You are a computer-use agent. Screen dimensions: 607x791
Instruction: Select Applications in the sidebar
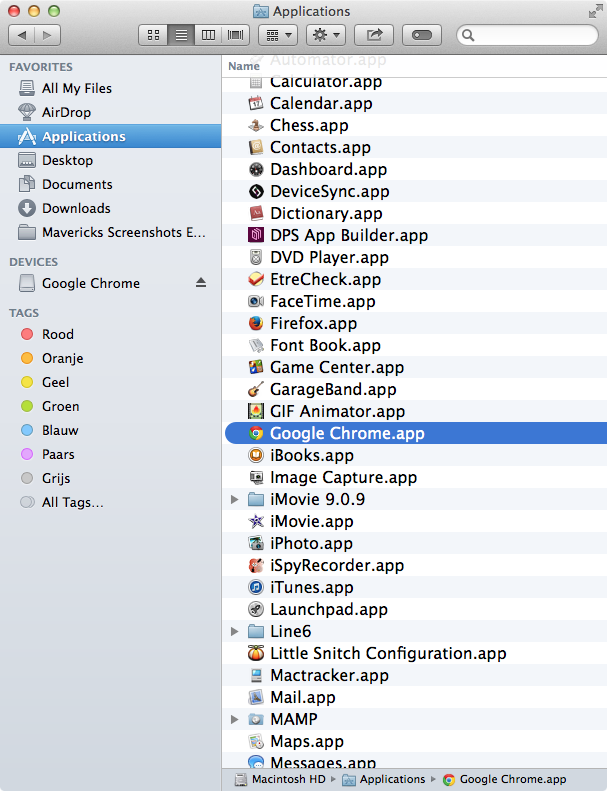coord(111,136)
